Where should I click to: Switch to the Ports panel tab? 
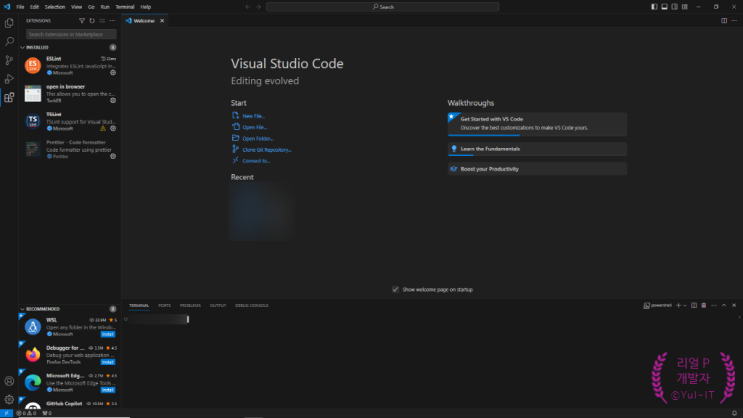pos(164,306)
